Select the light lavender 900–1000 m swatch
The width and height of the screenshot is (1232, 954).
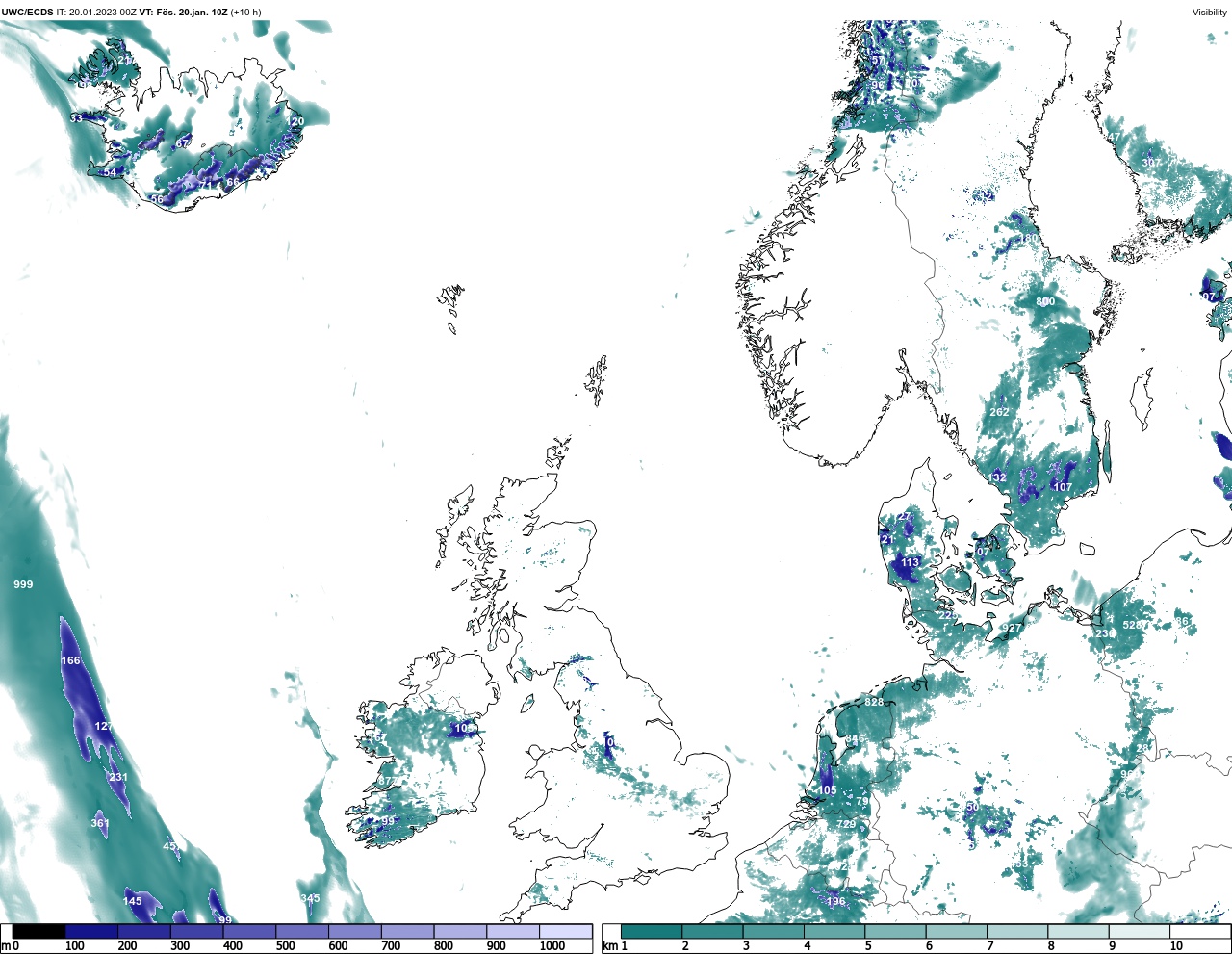[x=513, y=932]
